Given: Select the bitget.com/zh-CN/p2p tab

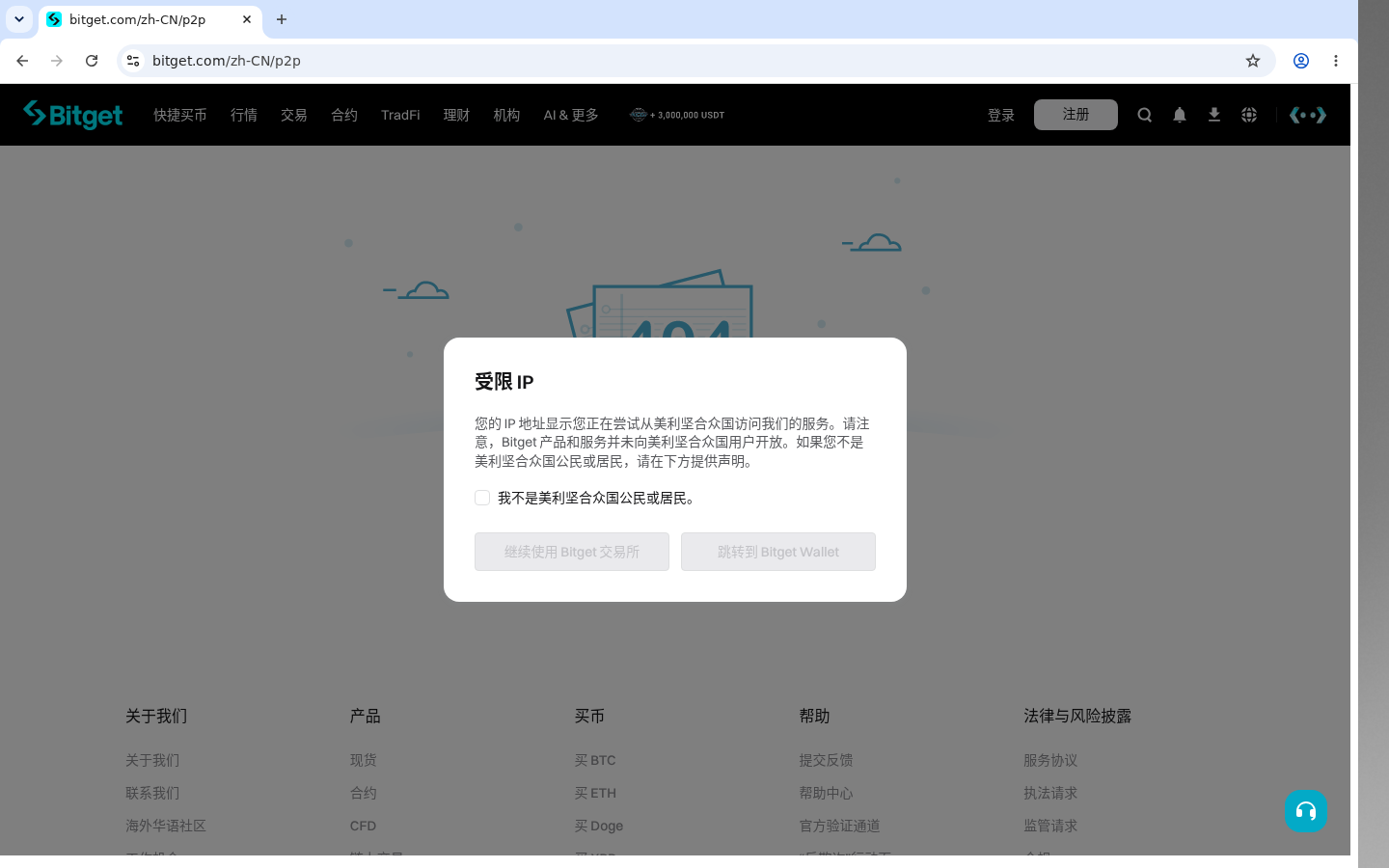Looking at the screenshot, I should 150,19.
